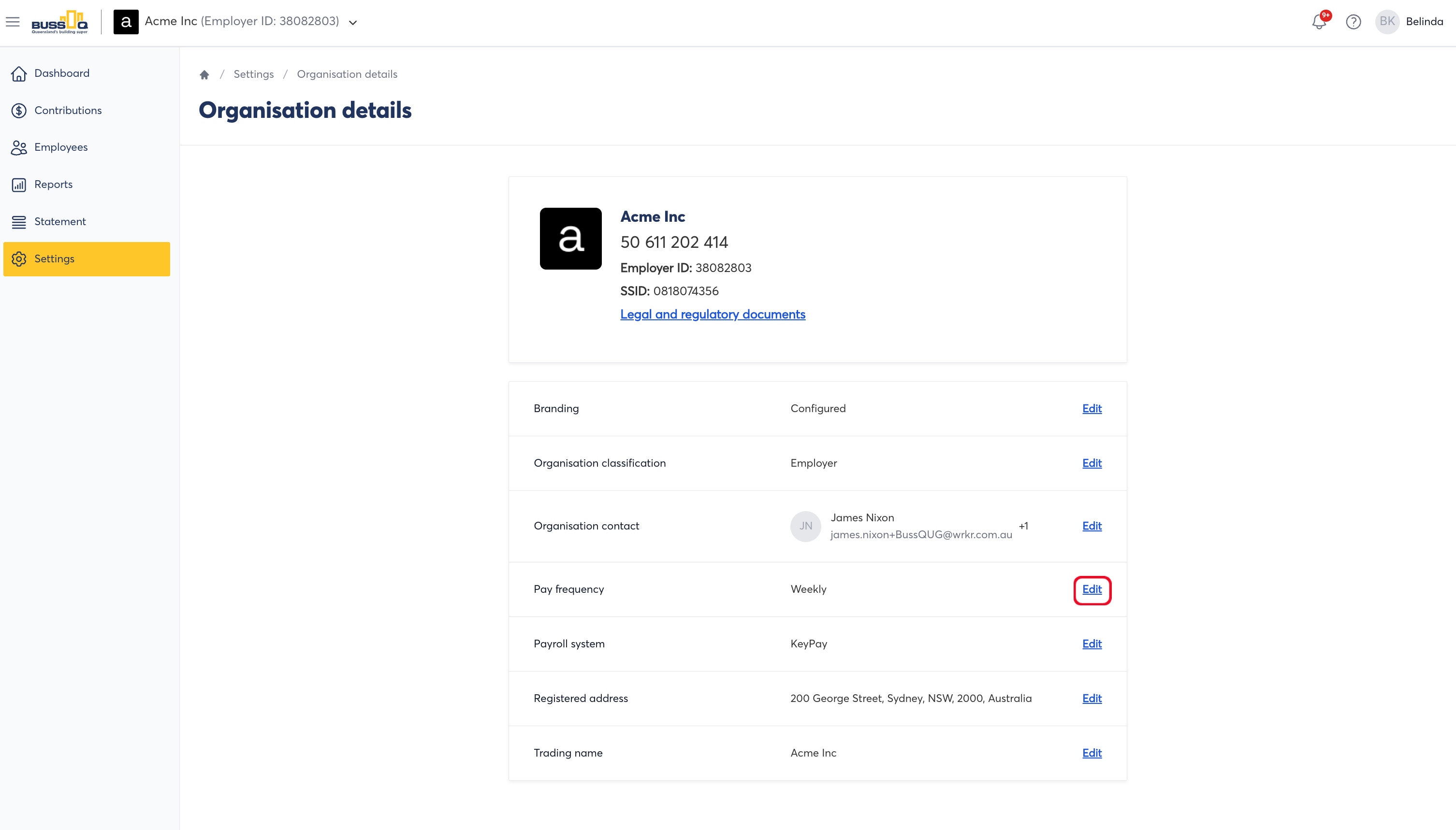1456x830 pixels.
Task: Click the james.nixon+BussQUG@wrkr.com.au email
Action: click(921, 535)
